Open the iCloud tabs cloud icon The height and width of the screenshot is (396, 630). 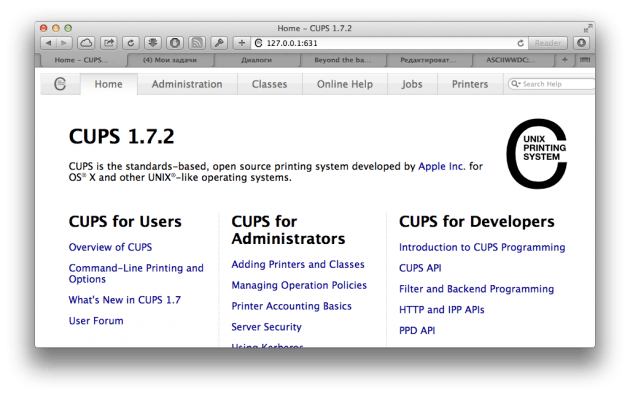(86, 43)
